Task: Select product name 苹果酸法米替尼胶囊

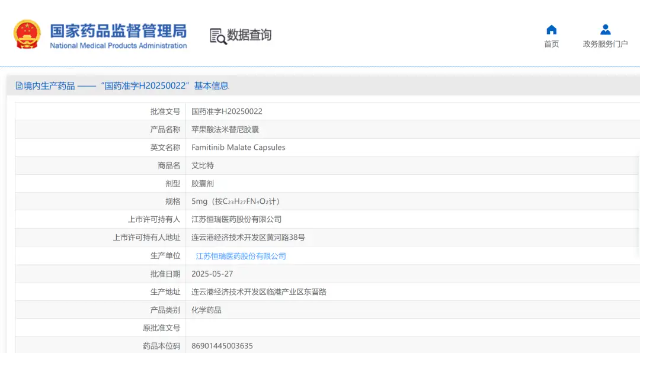Action: tap(225, 130)
